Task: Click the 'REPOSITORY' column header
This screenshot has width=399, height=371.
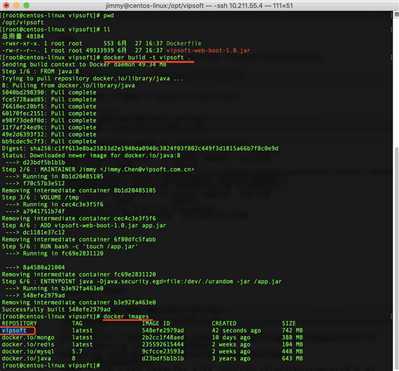Action: [19, 323]
